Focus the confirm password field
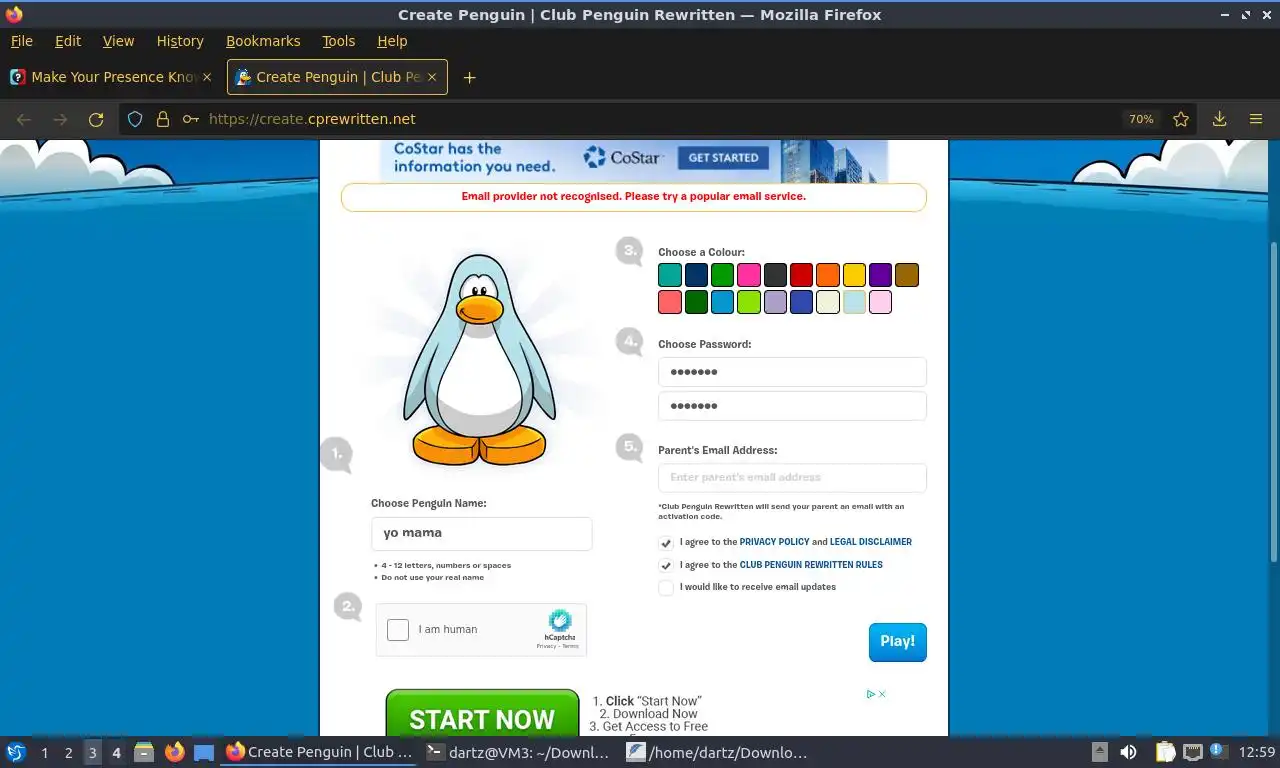The height and width of the screenshot is (768, 1280). point(792,406)
